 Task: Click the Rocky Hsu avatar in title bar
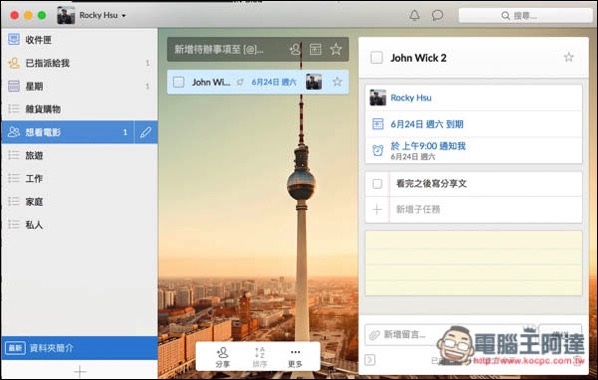pos(66,15)
